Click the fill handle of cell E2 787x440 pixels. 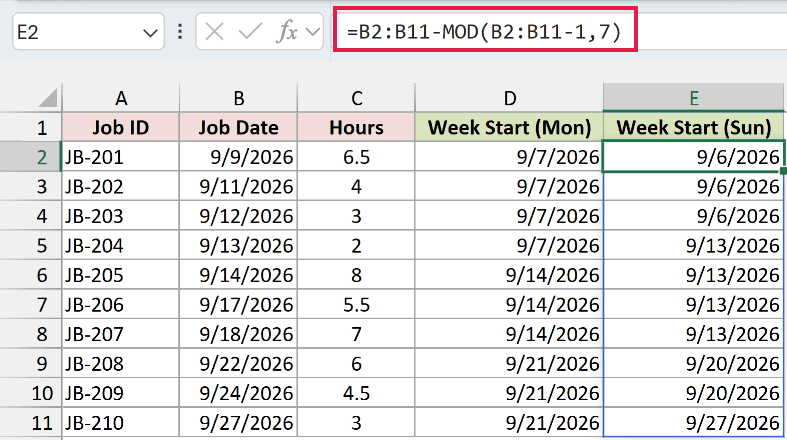(783, 171)
